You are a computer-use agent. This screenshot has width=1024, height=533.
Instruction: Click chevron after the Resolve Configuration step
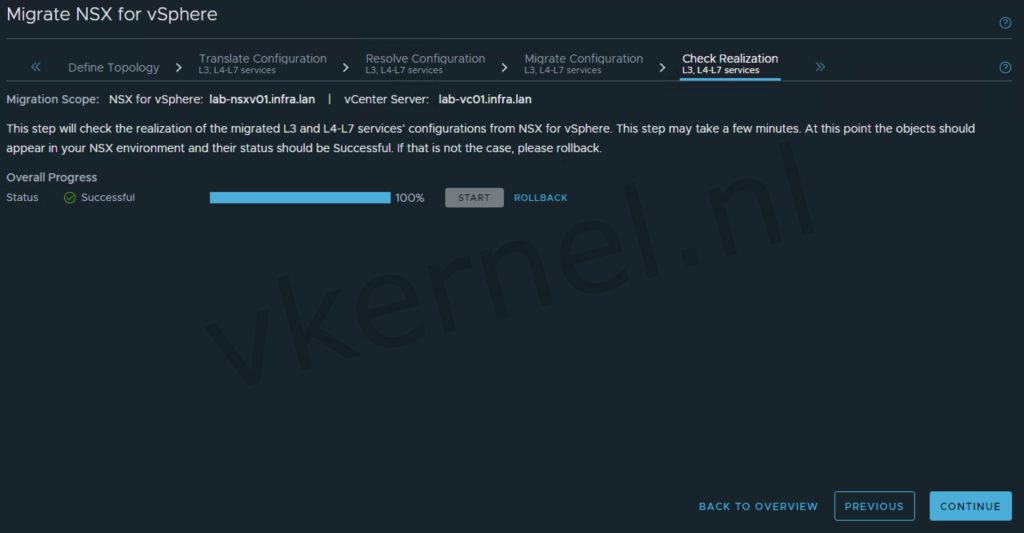tap(505, 68)
